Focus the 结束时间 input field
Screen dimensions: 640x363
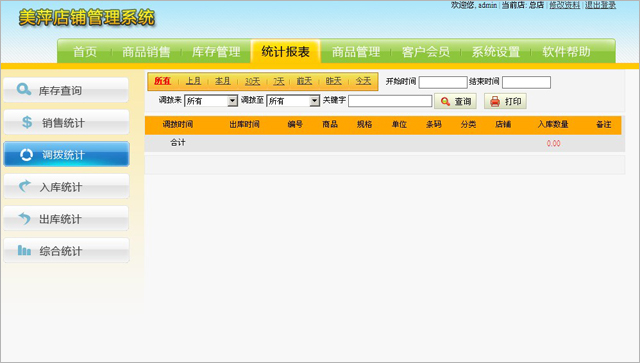click(527, 82)
